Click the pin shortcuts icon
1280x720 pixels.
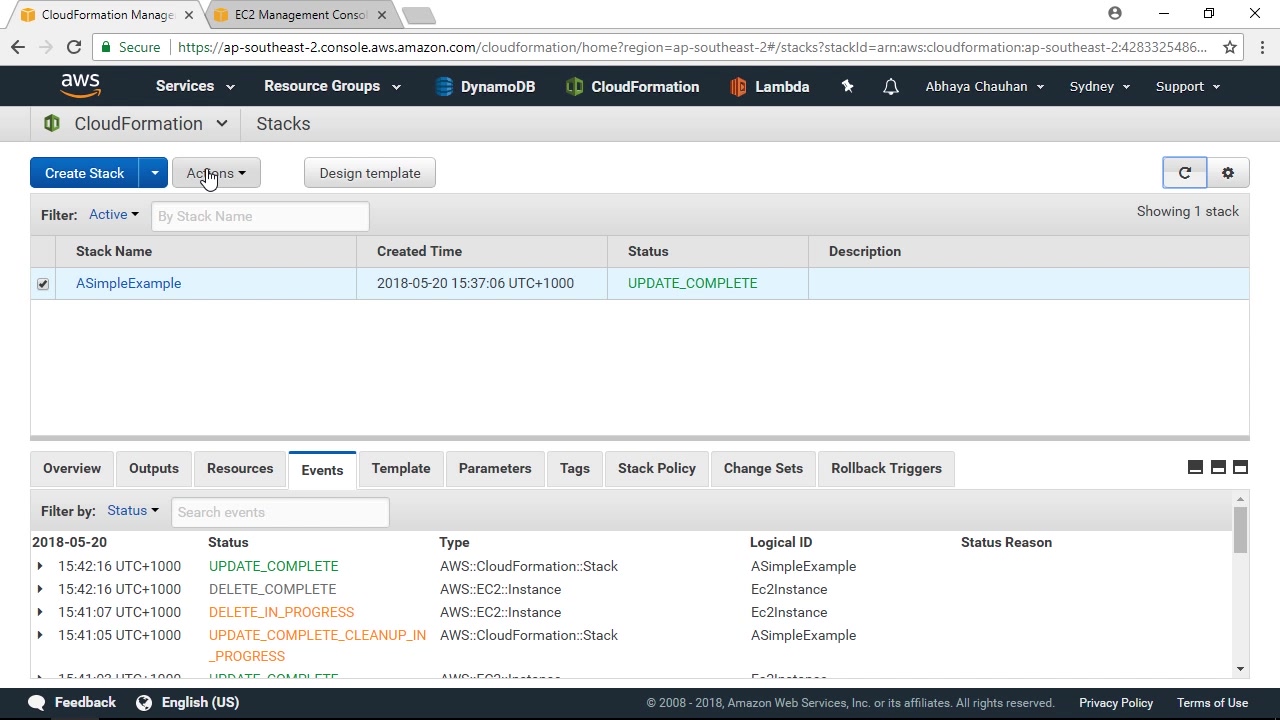[847, 87]
